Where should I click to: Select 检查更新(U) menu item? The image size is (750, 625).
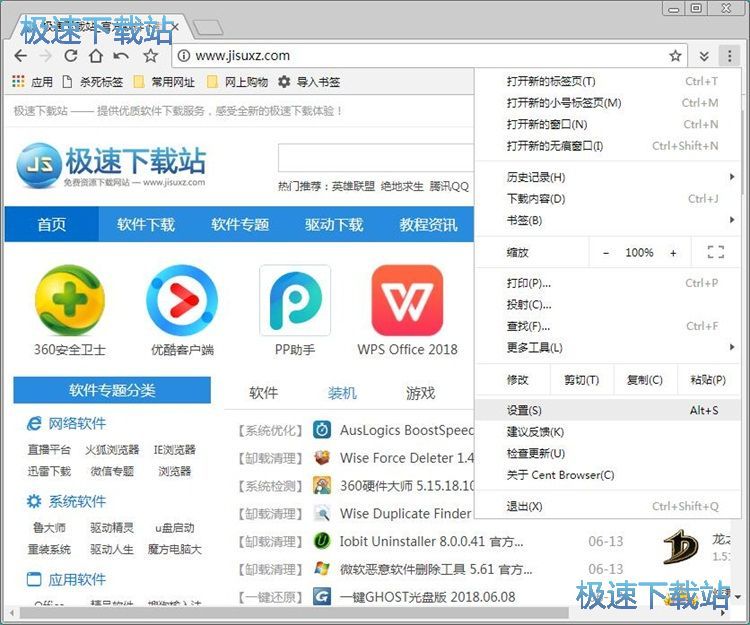click(607, 453)
